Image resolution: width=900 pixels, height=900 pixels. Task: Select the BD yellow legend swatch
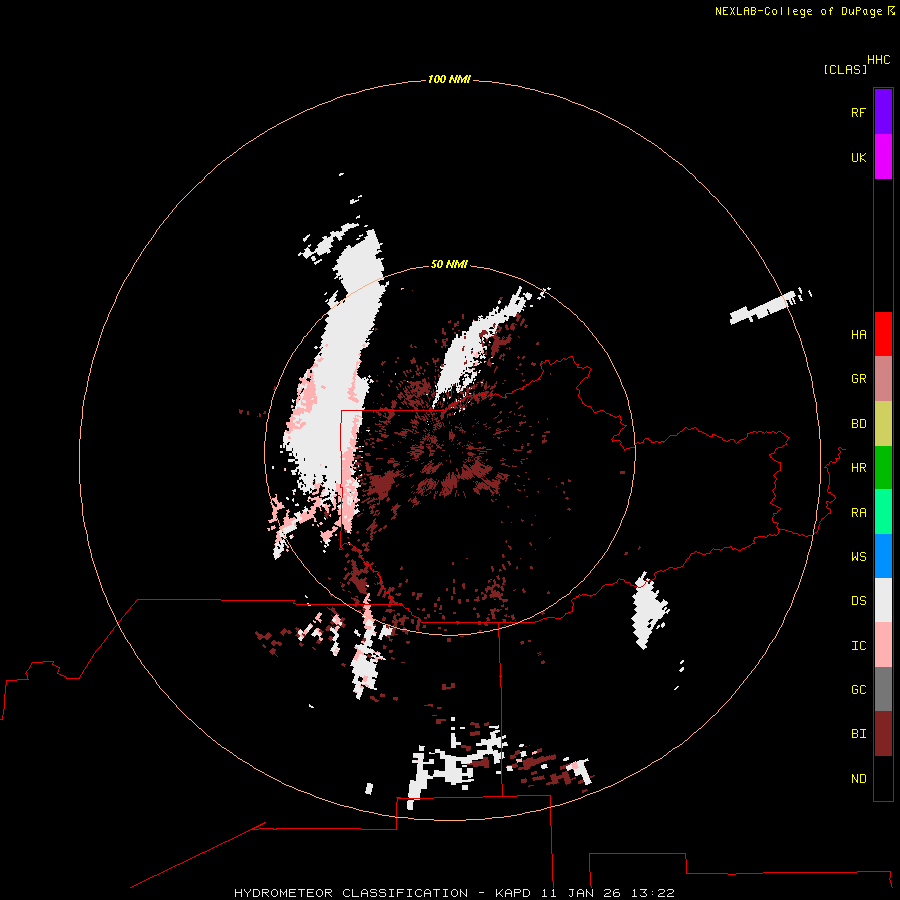[883, 424]
